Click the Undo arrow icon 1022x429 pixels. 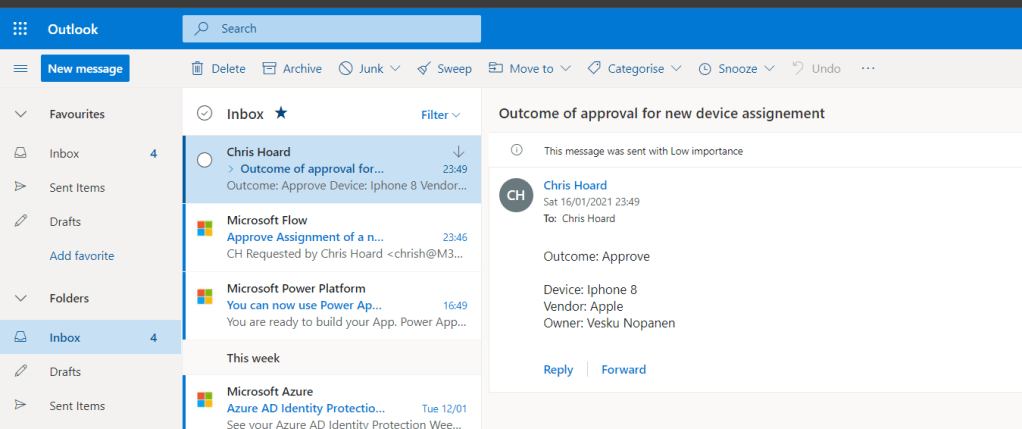(x=798, y=68)
